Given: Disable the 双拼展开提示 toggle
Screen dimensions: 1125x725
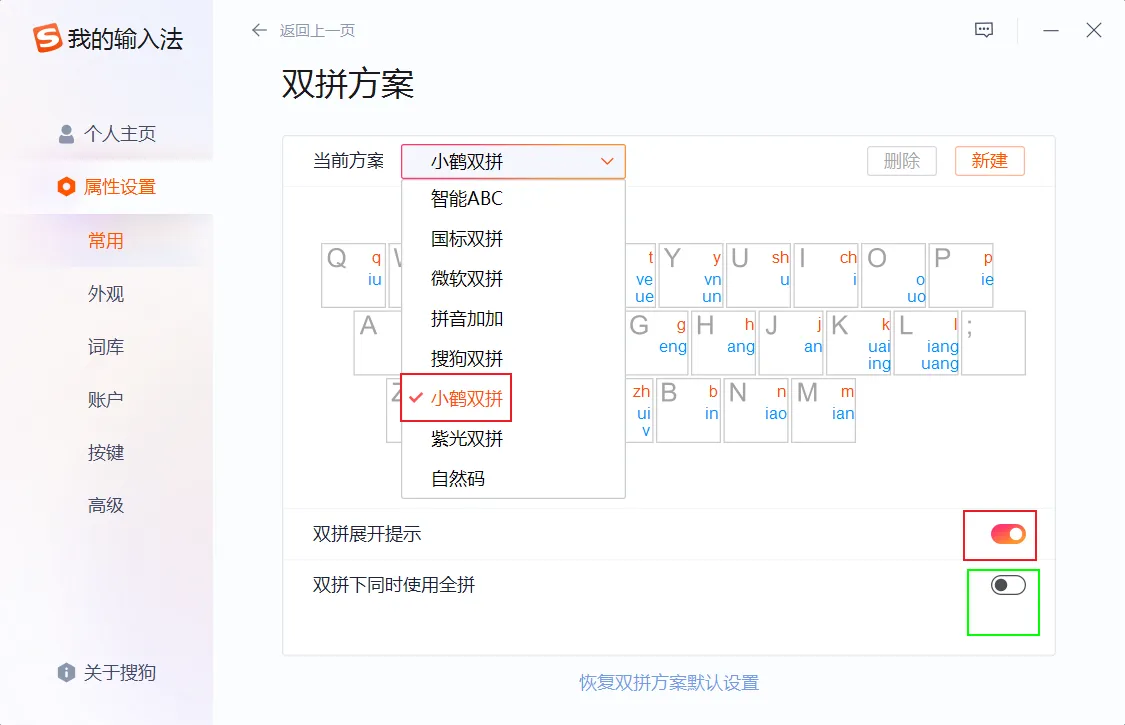Looking at the screenshot, I should 1008,534.
